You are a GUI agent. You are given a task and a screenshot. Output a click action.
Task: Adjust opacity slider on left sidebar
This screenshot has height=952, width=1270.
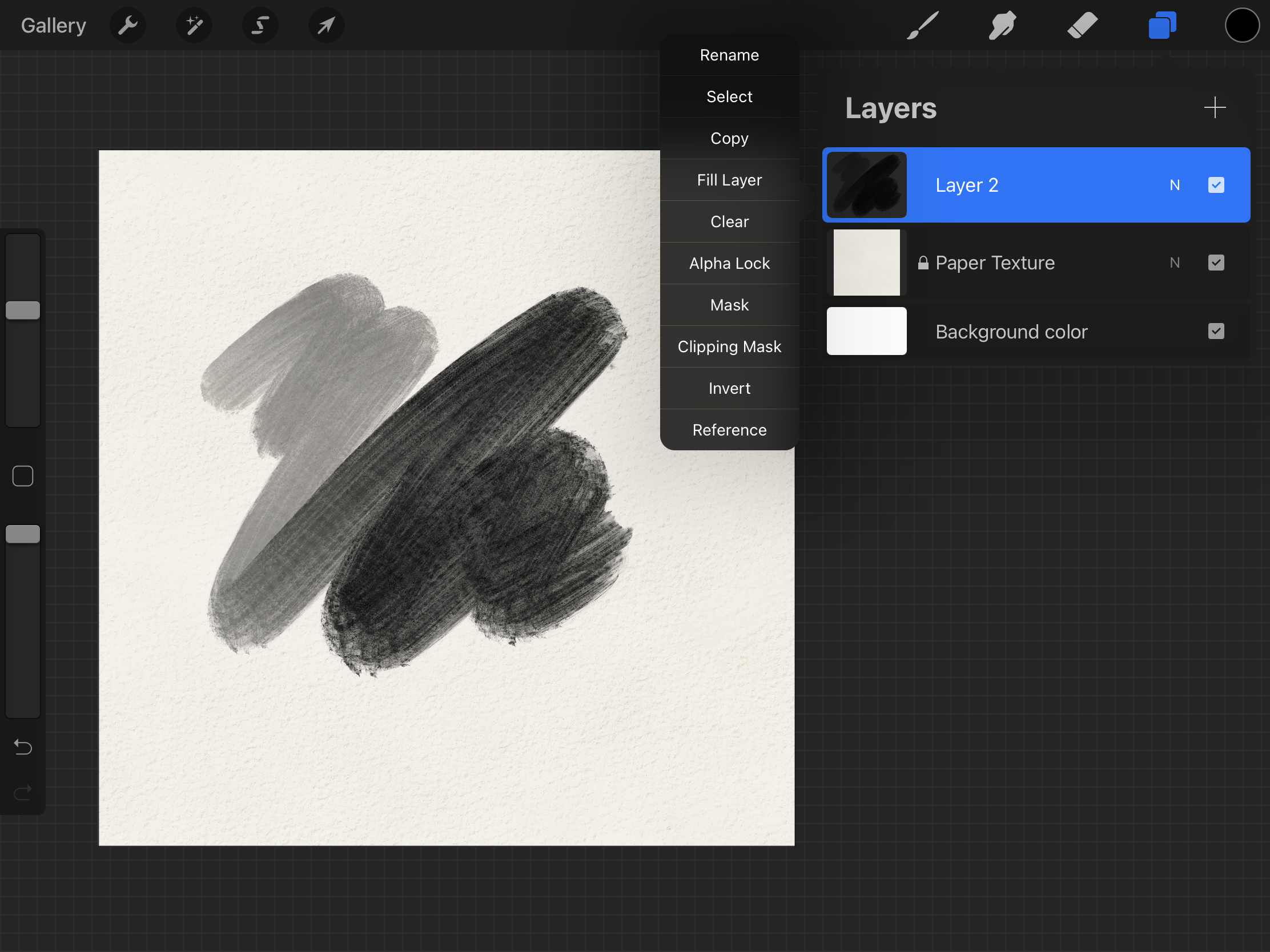pyautogui.click(x=22, y=535)
